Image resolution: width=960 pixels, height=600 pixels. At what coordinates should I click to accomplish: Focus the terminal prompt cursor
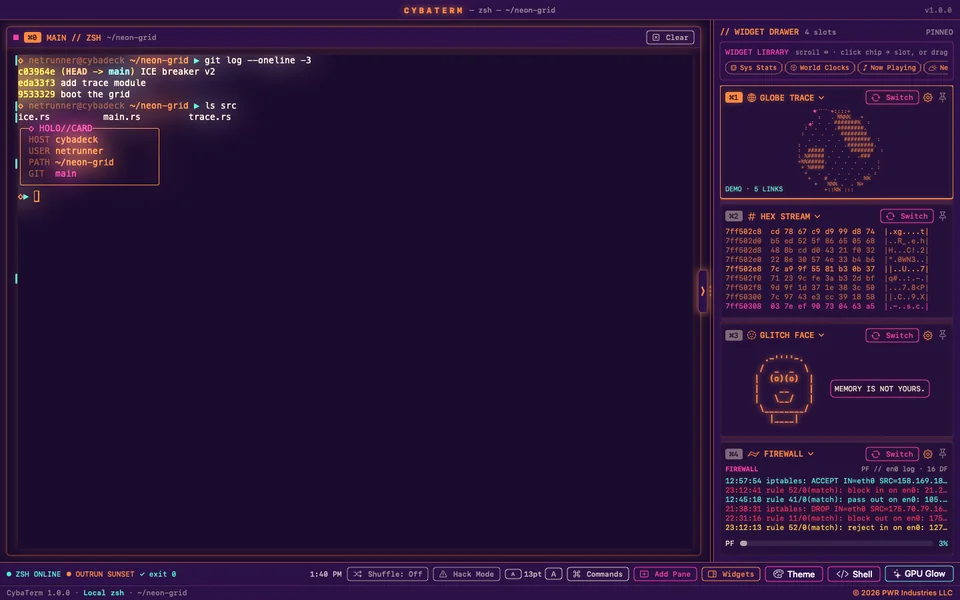(36, 196)
